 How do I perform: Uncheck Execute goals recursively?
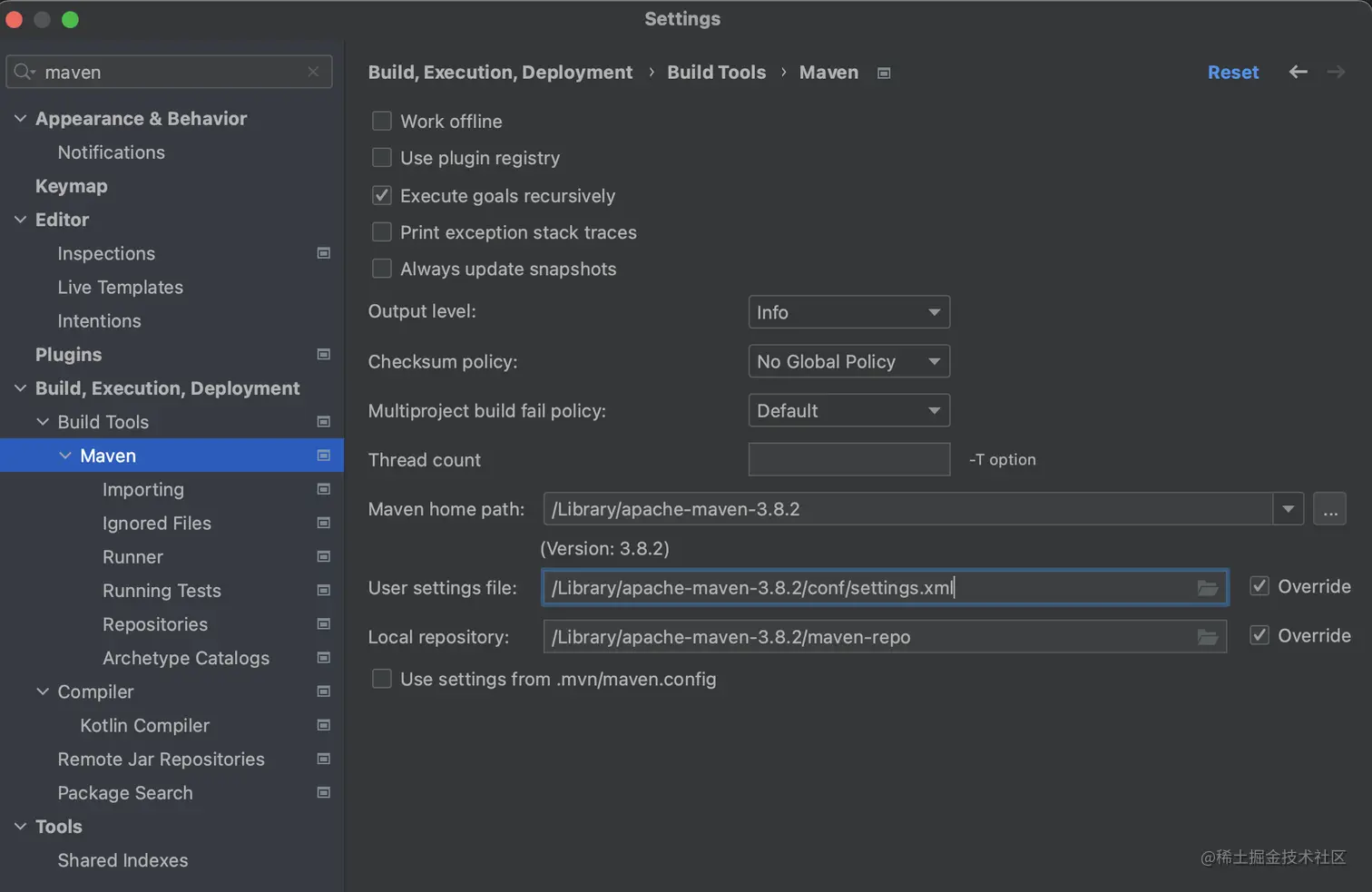(x=382, y=196)
